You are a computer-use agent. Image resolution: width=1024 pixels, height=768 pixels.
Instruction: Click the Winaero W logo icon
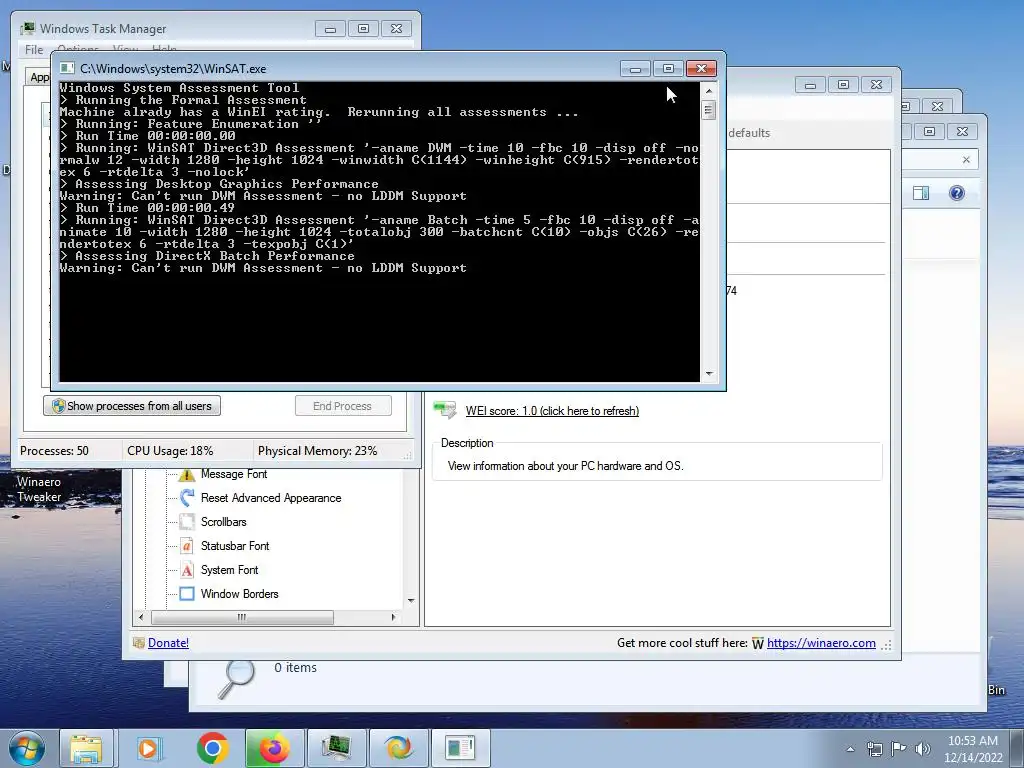coord(758,643)
